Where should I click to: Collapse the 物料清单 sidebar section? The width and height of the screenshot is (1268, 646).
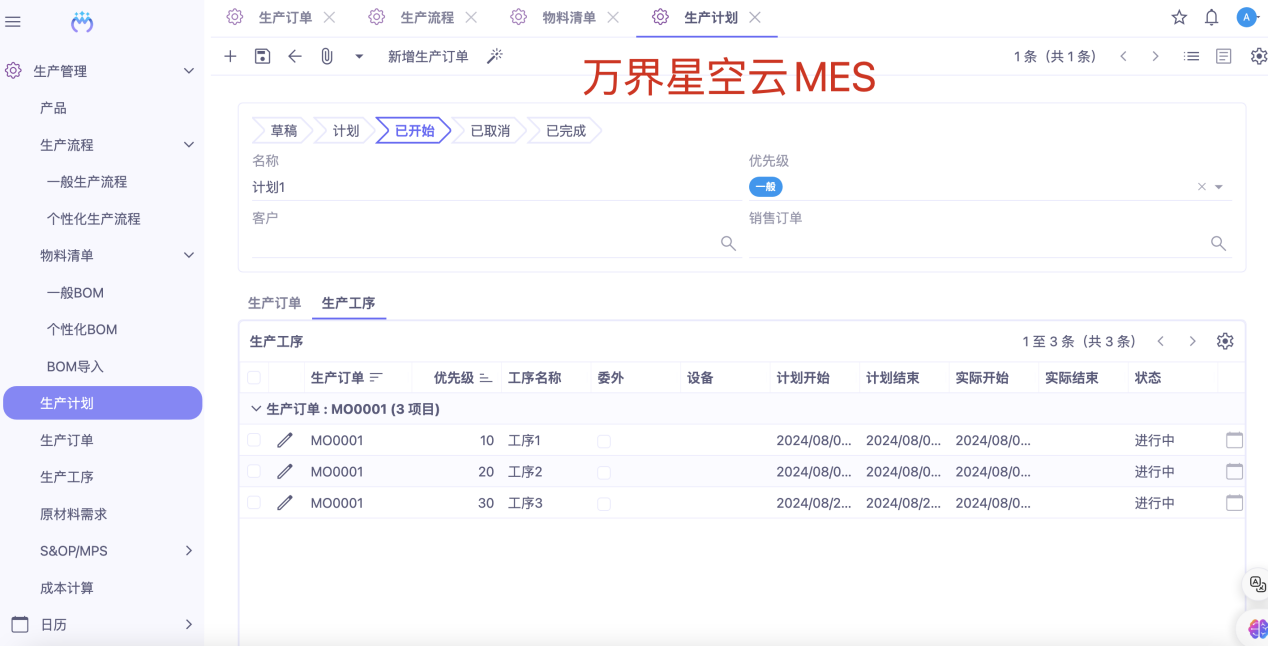(188, 255)
